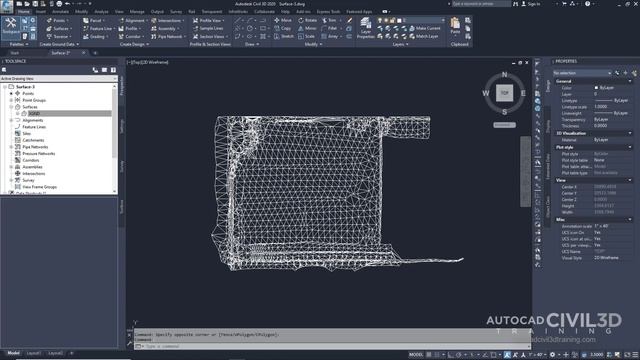This screenshot has height=360, width=640.
Task: Click the MODEL button in status bar
Action: click(416, 355)
